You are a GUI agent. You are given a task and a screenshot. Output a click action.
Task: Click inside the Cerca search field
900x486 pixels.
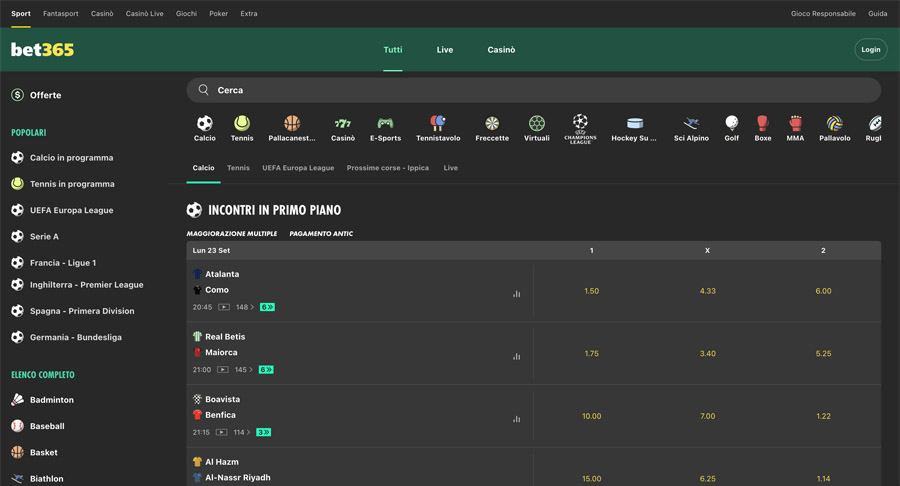533,90
